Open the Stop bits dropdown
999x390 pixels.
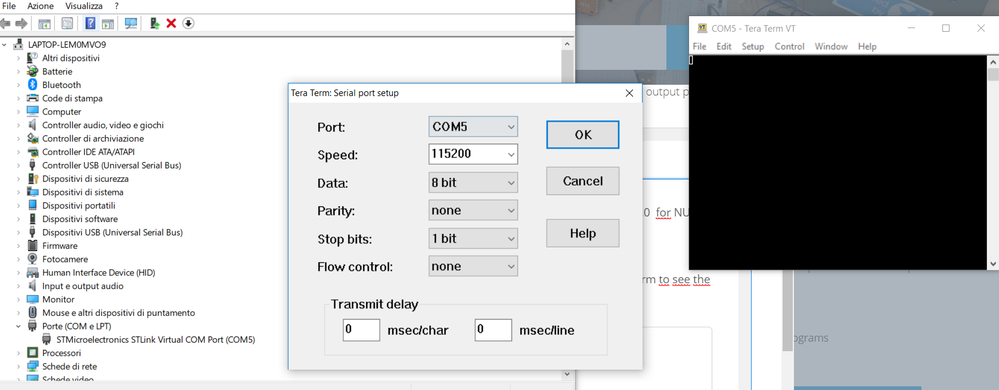click(473, 238)
